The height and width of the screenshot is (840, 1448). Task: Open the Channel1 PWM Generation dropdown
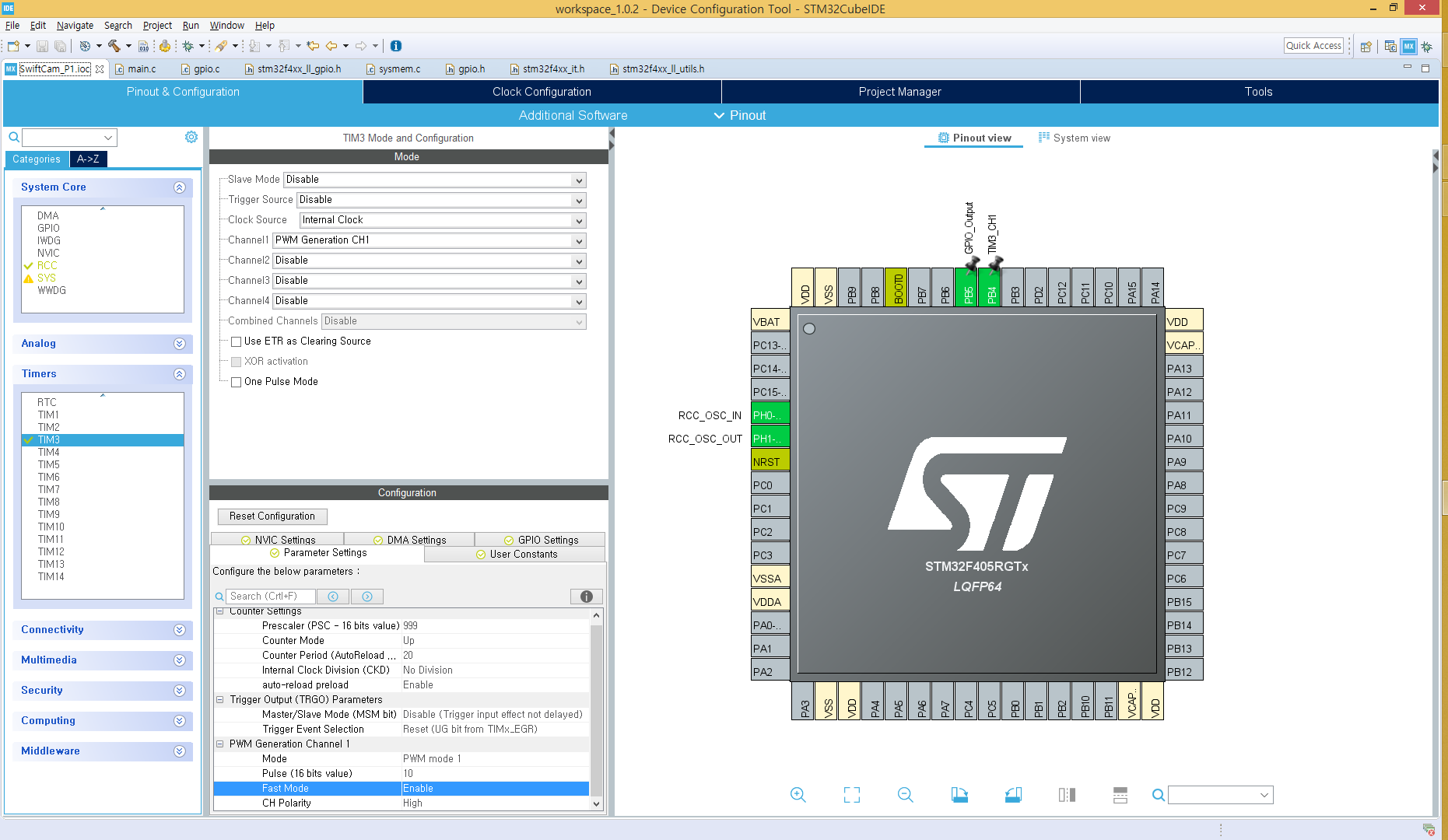[429, 240]
